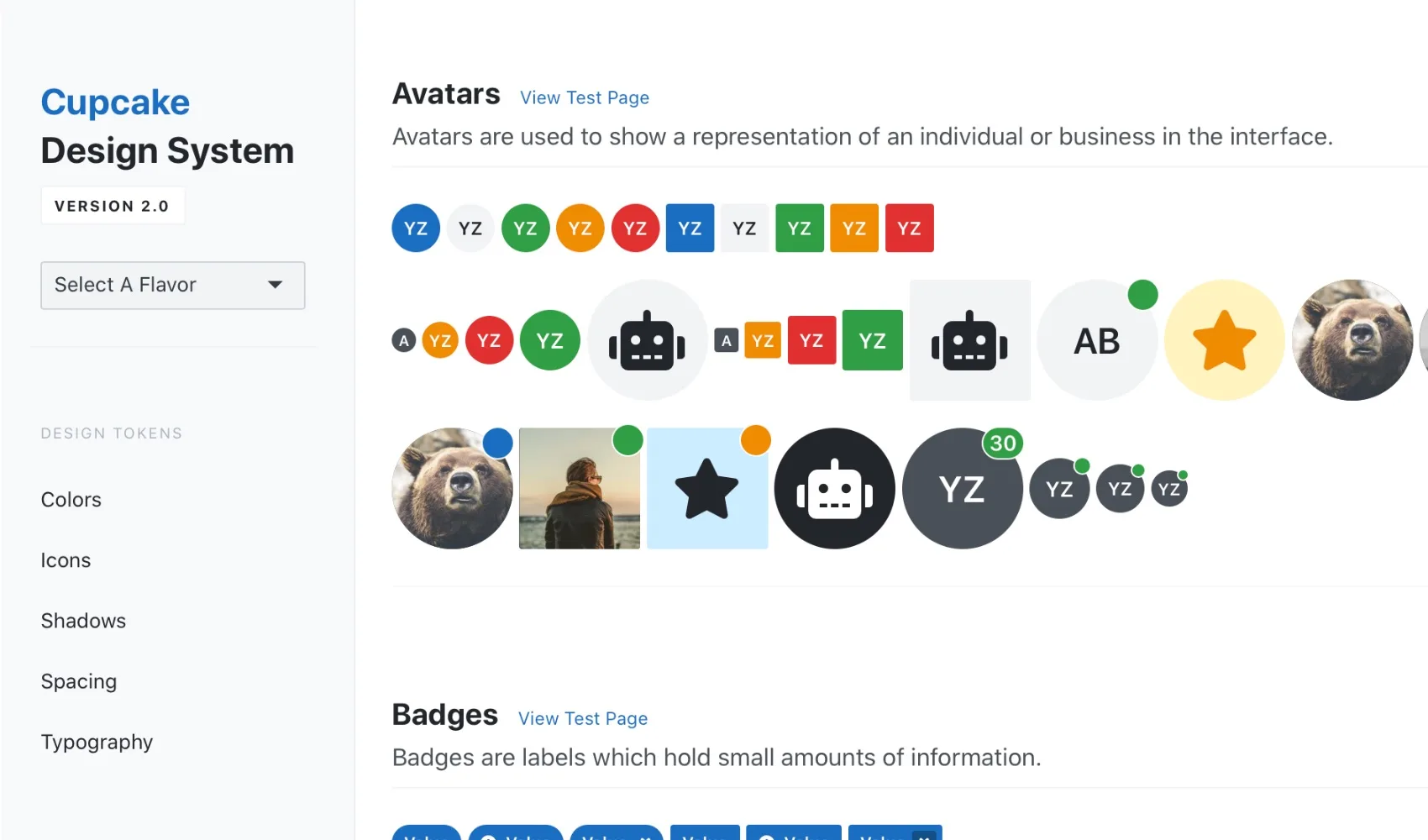The image size is (1428, 840).
Task: Navigate to Typography in sidebar
Action: [97, 742]
